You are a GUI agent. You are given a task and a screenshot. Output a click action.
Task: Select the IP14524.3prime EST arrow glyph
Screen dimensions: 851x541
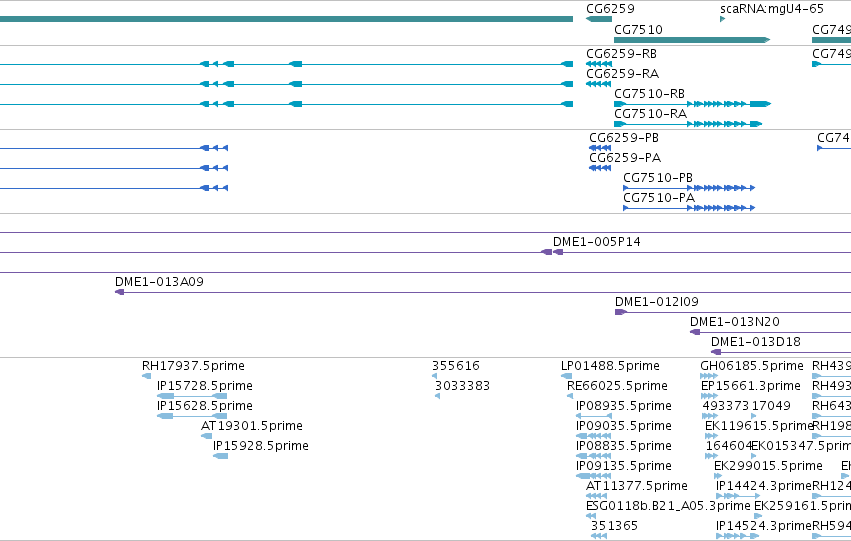pos(737,536)
